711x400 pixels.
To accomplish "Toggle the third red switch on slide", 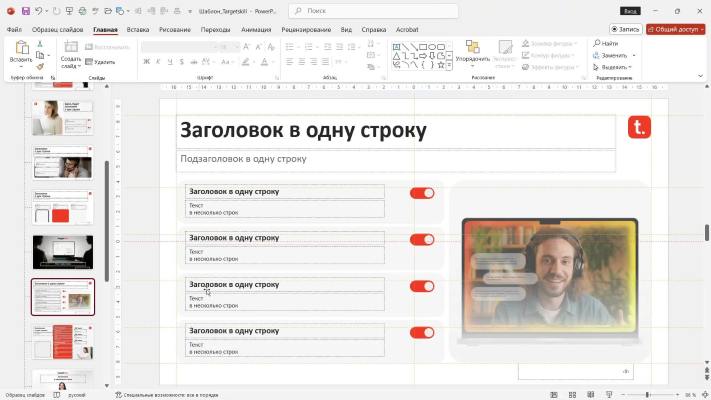I will 422,286.
